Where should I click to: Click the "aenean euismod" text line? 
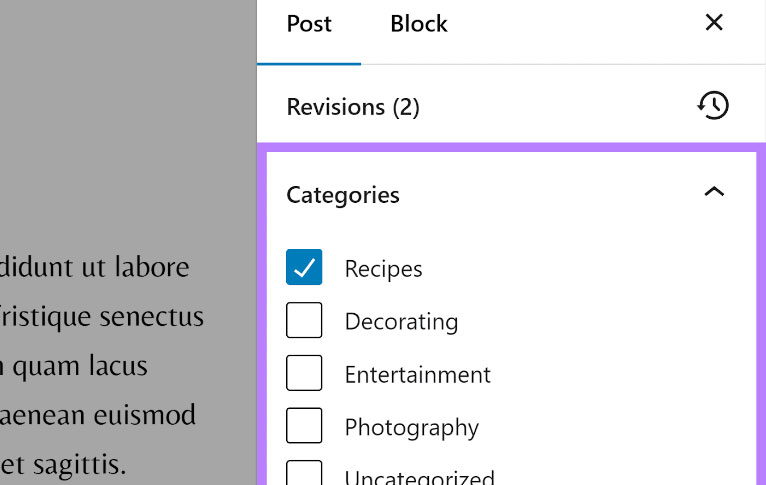tap(98, 415)
